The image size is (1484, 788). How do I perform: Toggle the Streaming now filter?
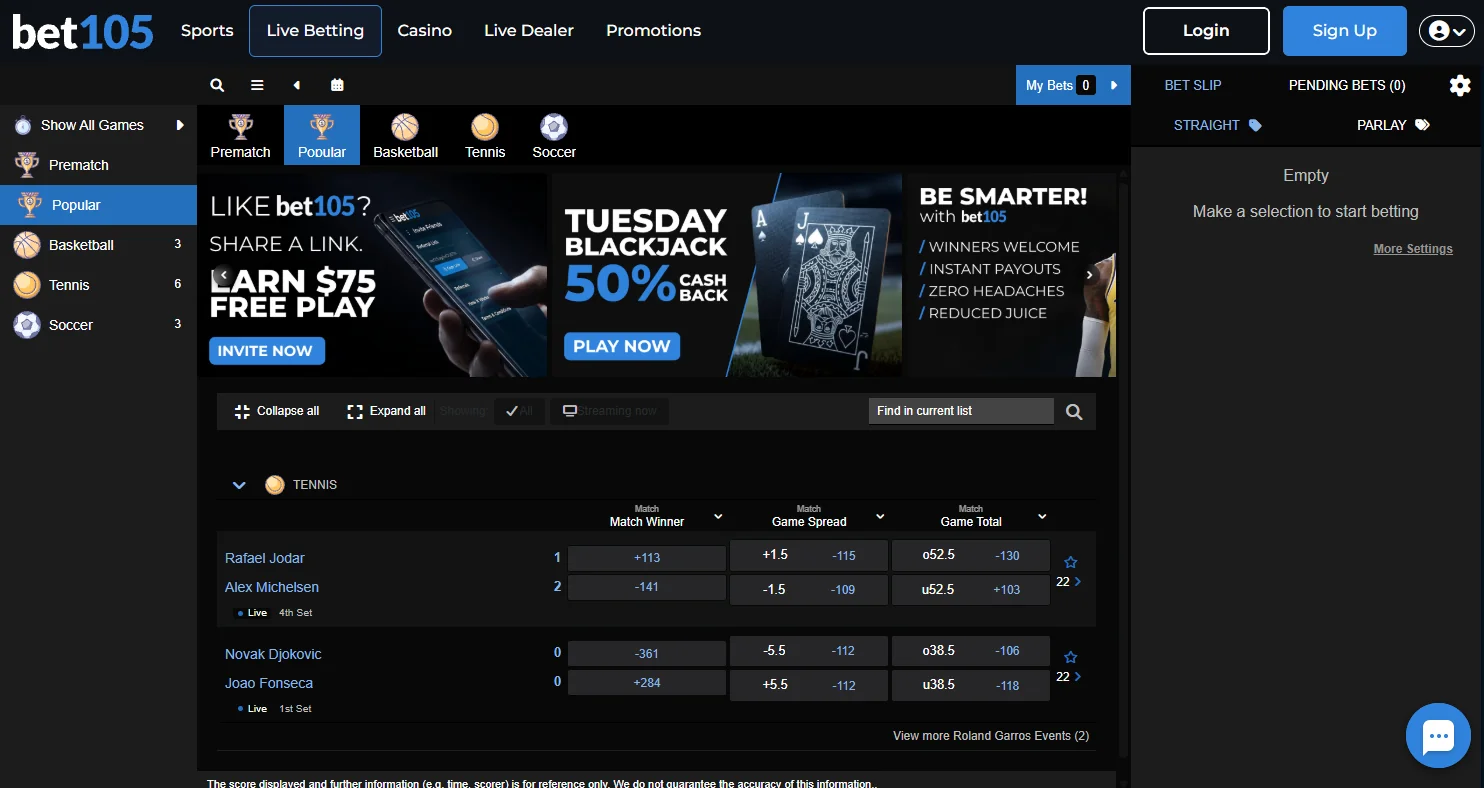(609, 411)
